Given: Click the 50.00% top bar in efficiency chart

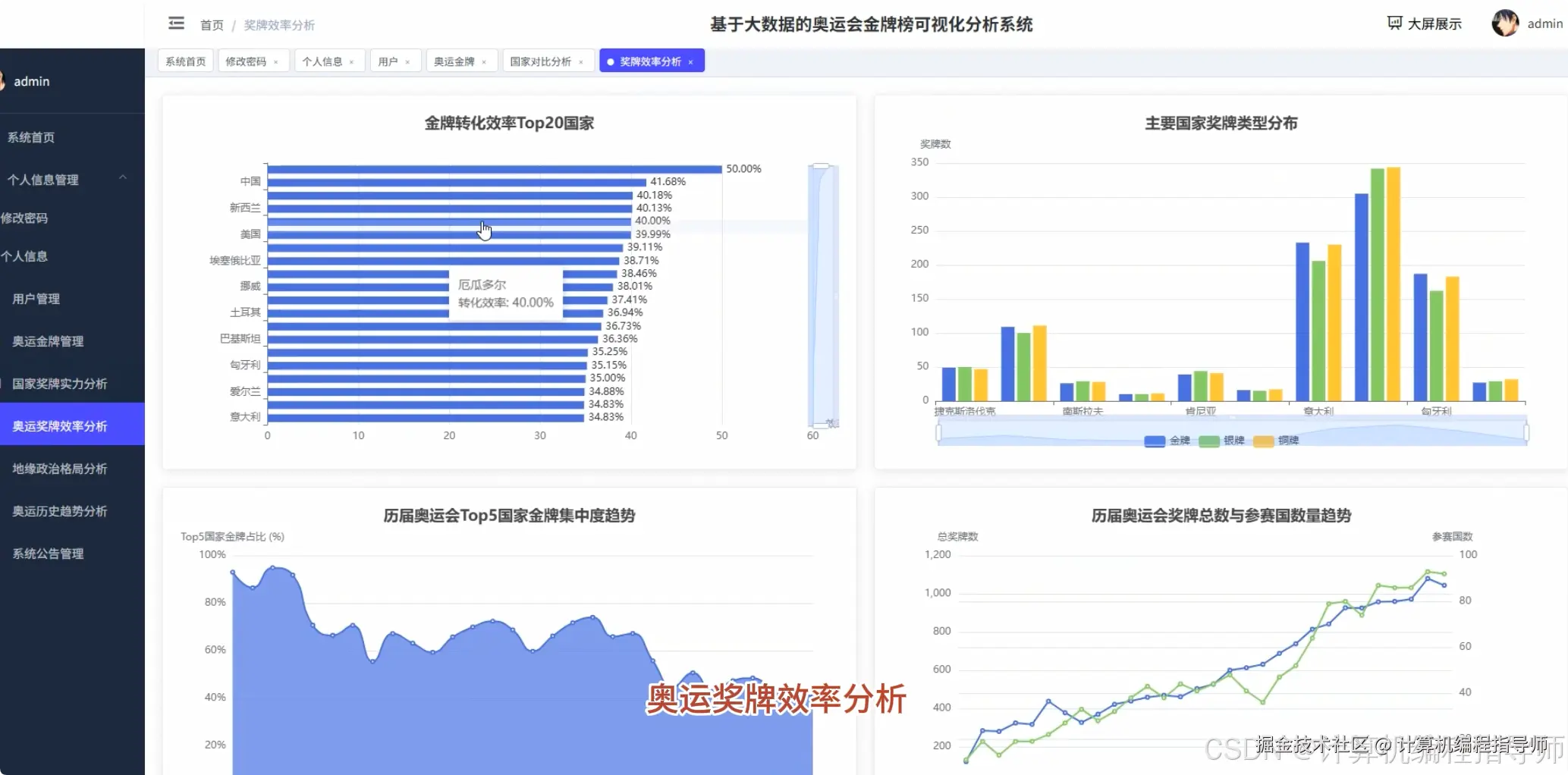Looking at the screenshot, I should point(495,168).
